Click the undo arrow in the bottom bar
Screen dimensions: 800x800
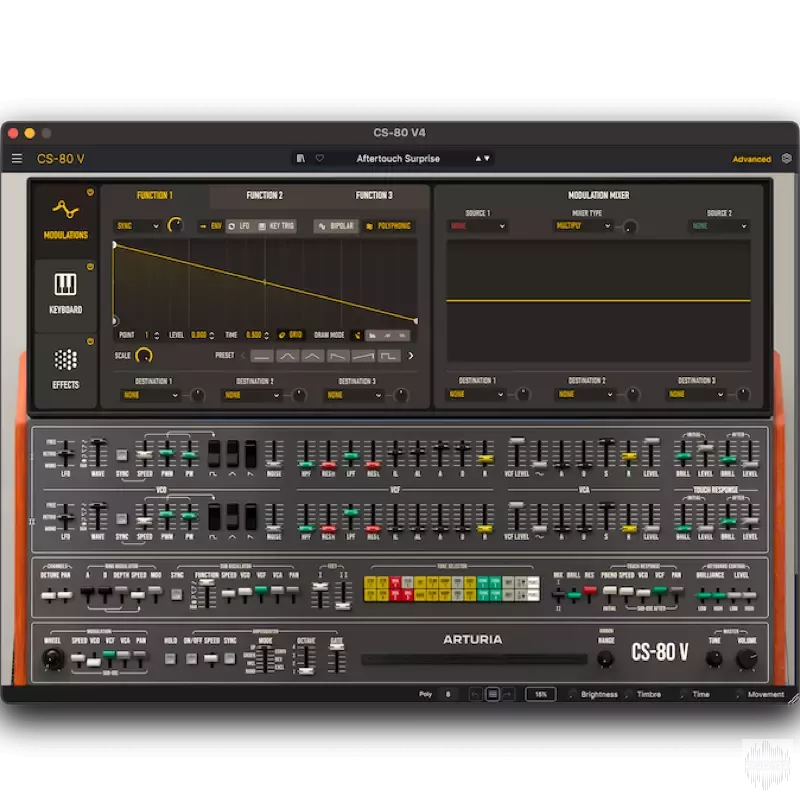pyautogui.click(x=475, y=694)
